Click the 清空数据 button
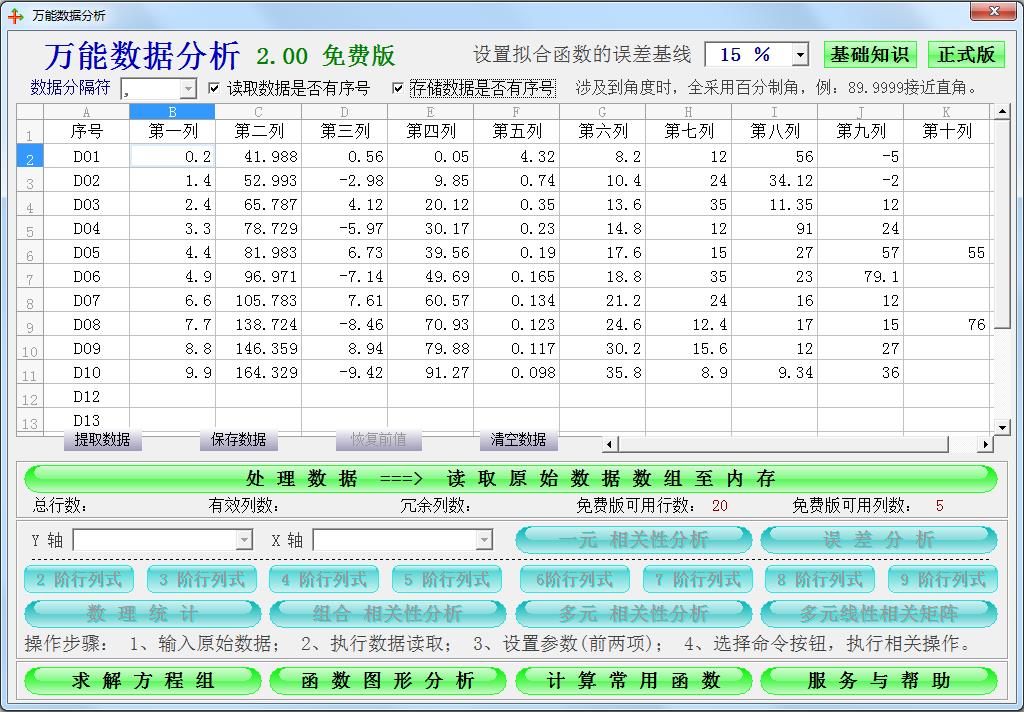Viewport: 1024px width, 712px height. click(x=518, y=440)
